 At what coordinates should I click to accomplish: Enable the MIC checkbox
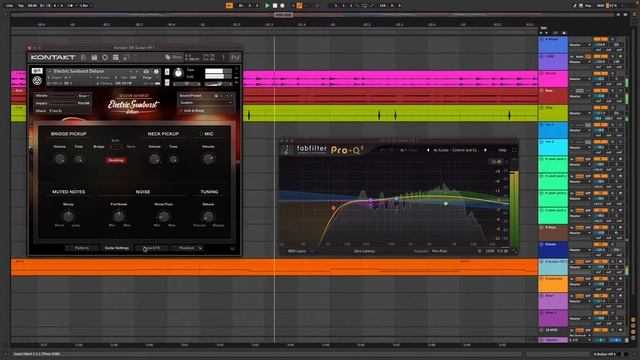coord(201,134)
